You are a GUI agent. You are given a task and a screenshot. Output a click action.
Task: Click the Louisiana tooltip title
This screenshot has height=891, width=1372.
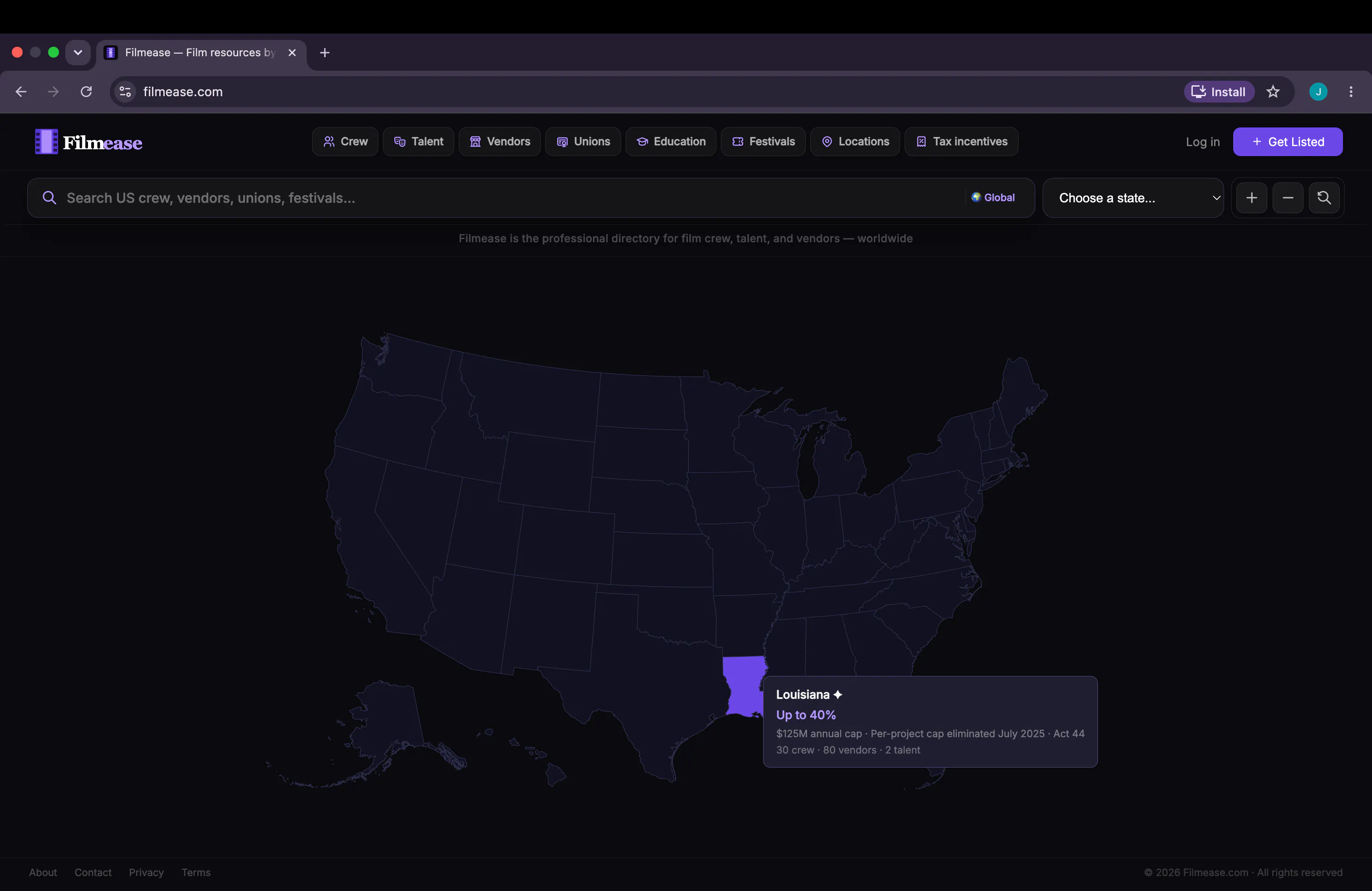809,695
